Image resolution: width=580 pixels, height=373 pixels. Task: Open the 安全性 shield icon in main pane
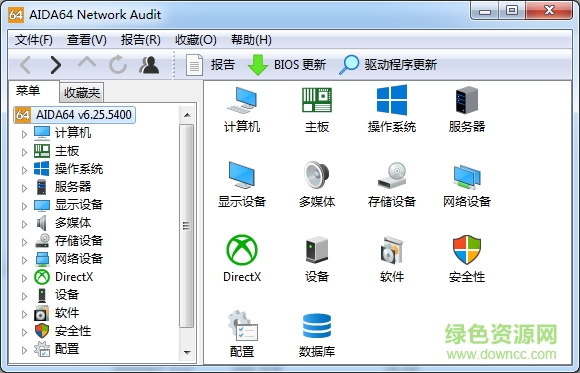pos(467,250)
